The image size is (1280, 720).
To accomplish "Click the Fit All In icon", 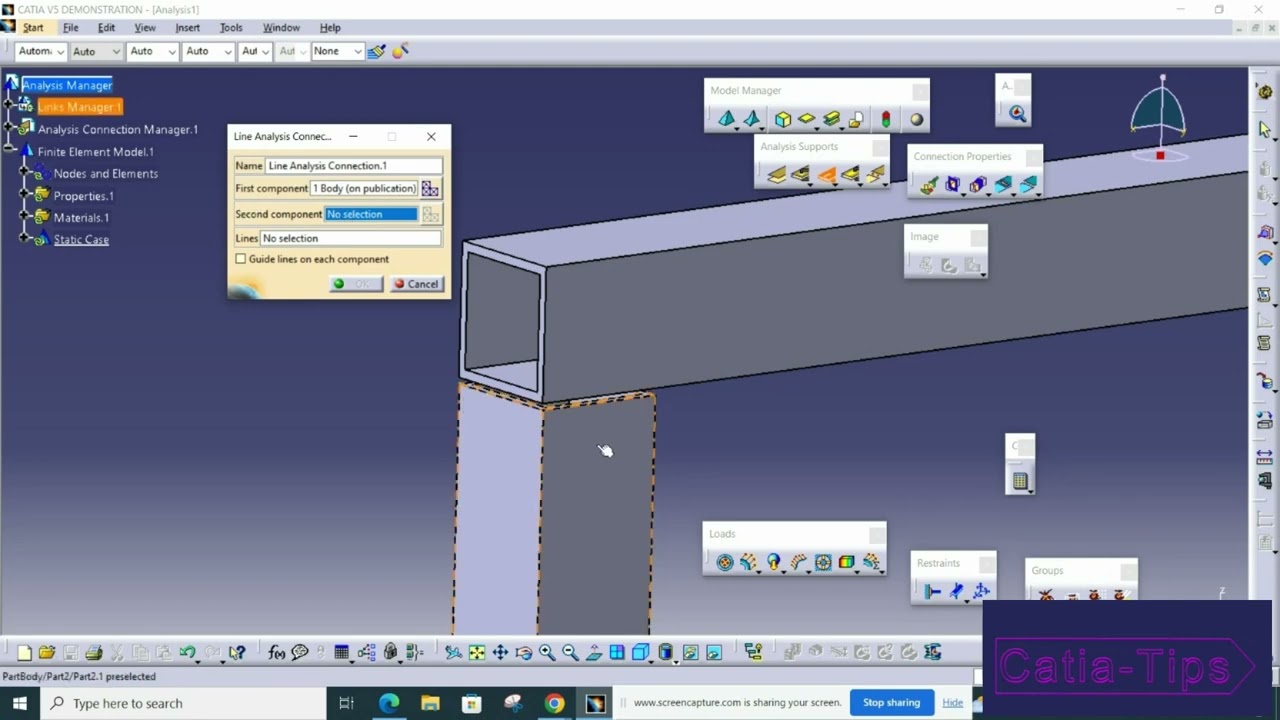I will click(477, 653).
